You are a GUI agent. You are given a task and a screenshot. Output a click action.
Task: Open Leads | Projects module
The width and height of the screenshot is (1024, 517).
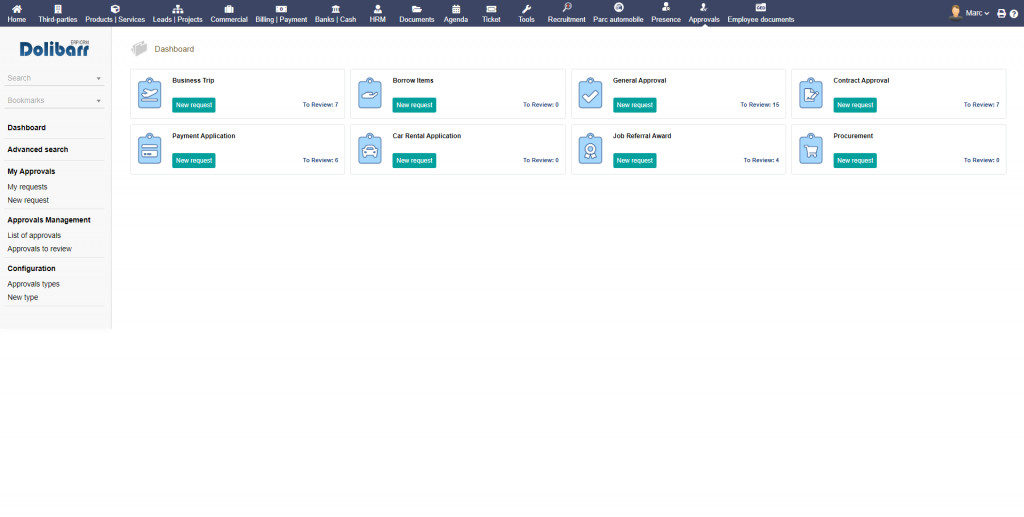click(178, 13)
